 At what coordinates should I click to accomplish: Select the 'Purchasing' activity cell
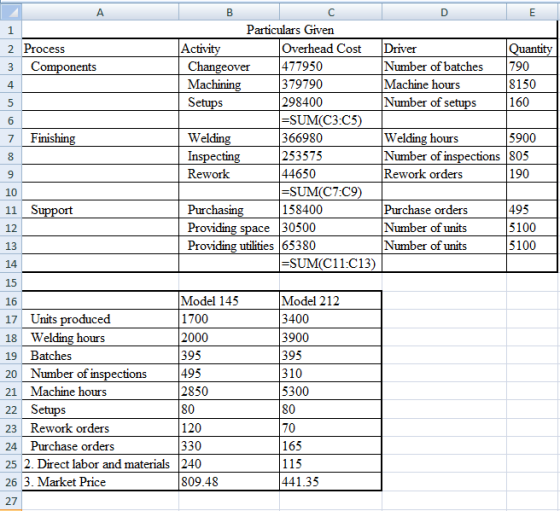click(x=229, y=210)
